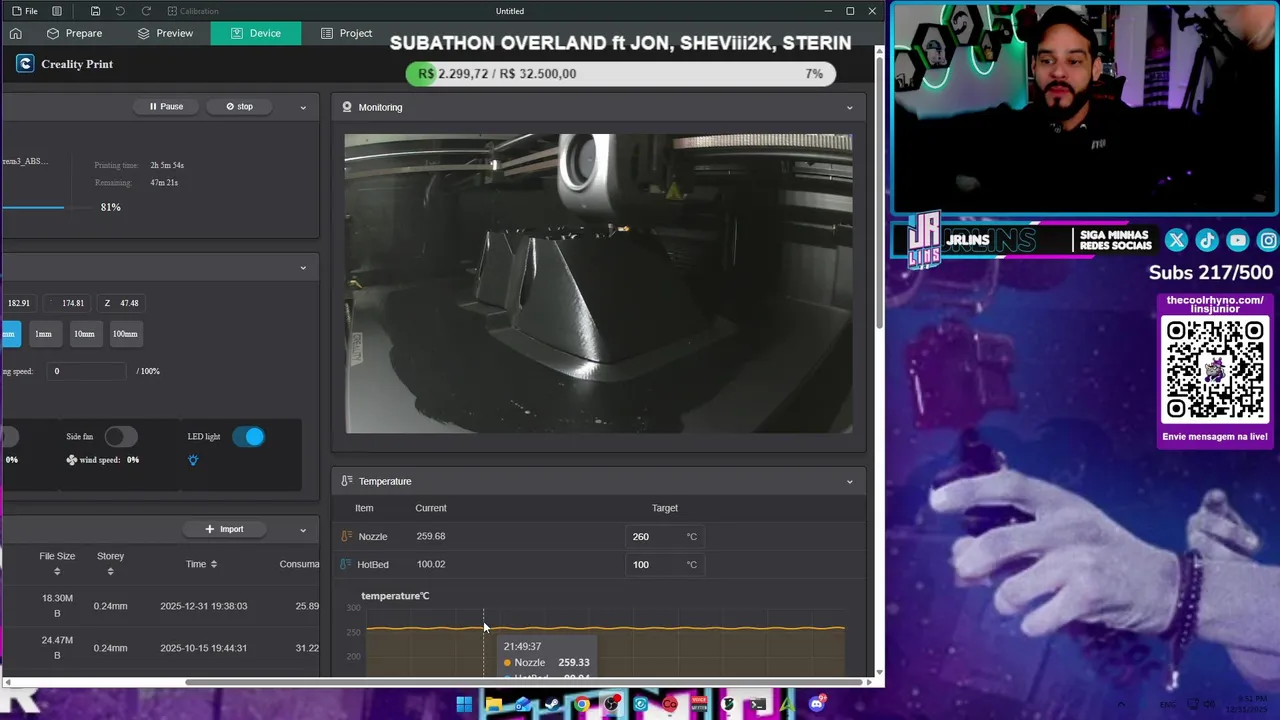The width and height of the screenshot is (1280, 720).
Task: Click the Nozzle row icon
Action: coord(347,536)
